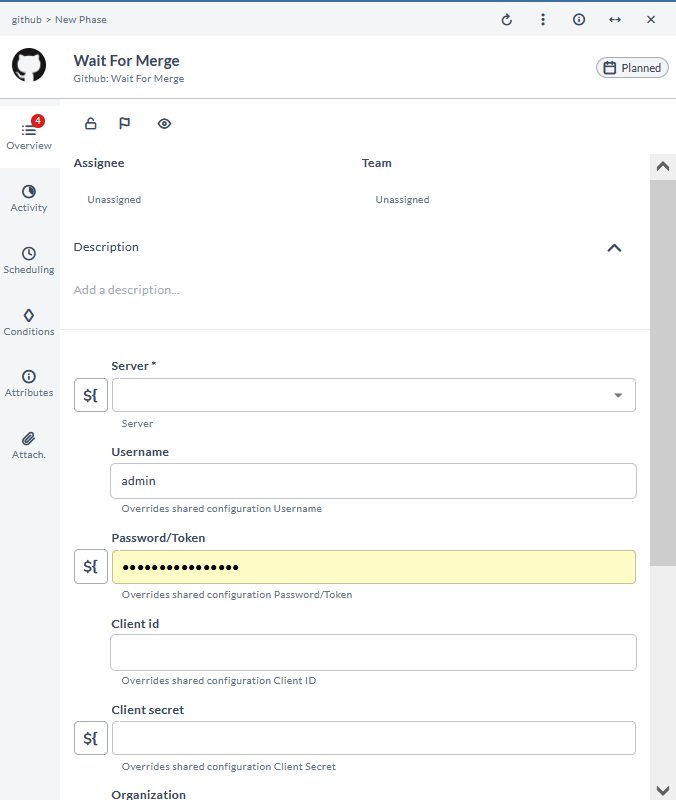Click Unassigned under Assignee
The height and width of the screenshot is (800, 676).
tap(114, 200)
